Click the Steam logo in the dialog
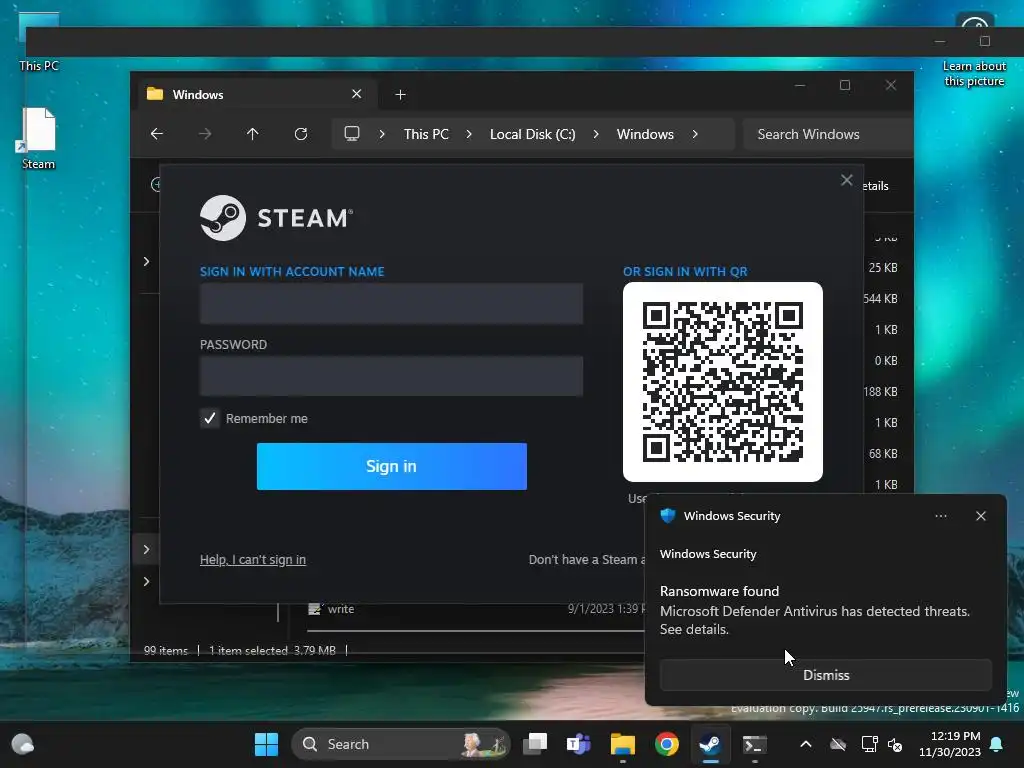This screenshot has width=1024, height=768. point(276,218)
